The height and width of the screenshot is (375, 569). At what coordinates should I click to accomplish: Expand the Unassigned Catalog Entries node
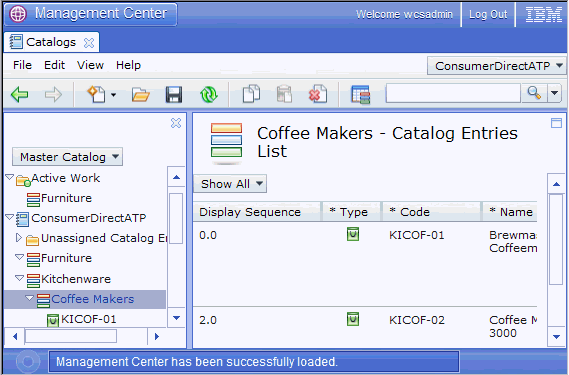(19, 237)
